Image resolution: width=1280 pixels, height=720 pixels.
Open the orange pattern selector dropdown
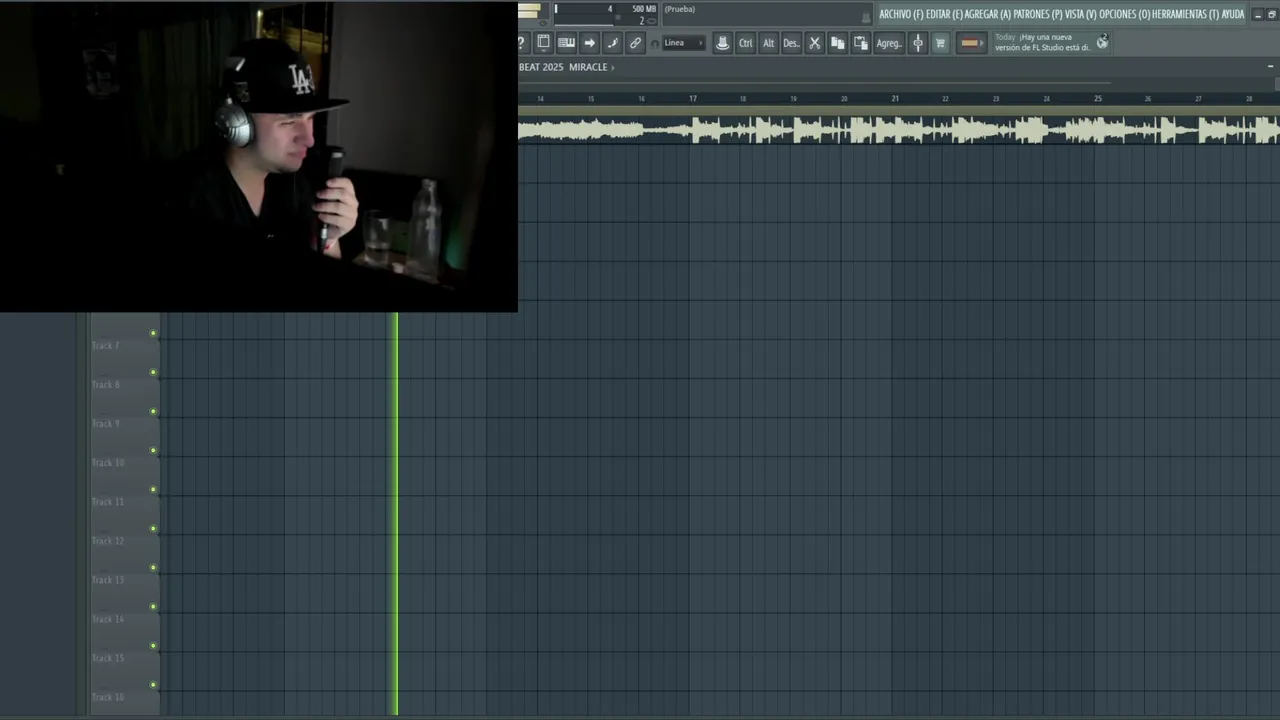tap(970, 43)
